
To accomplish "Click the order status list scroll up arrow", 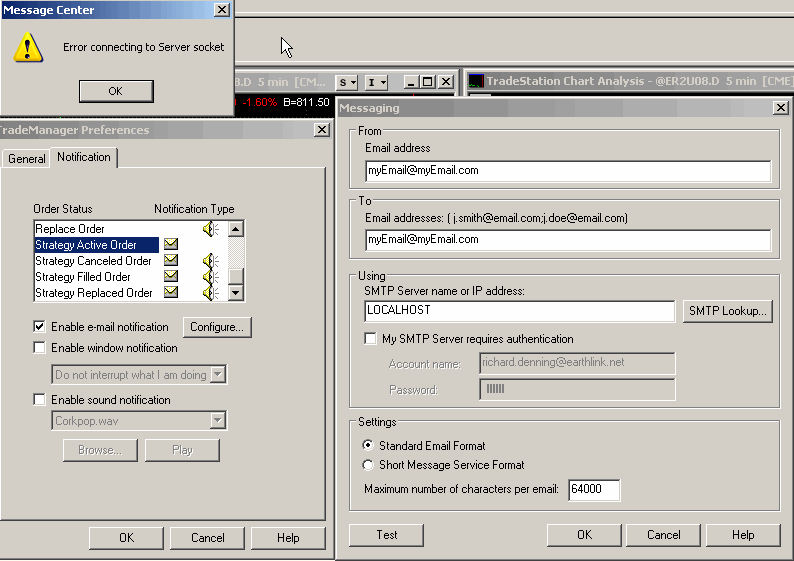I will (235, 229).
